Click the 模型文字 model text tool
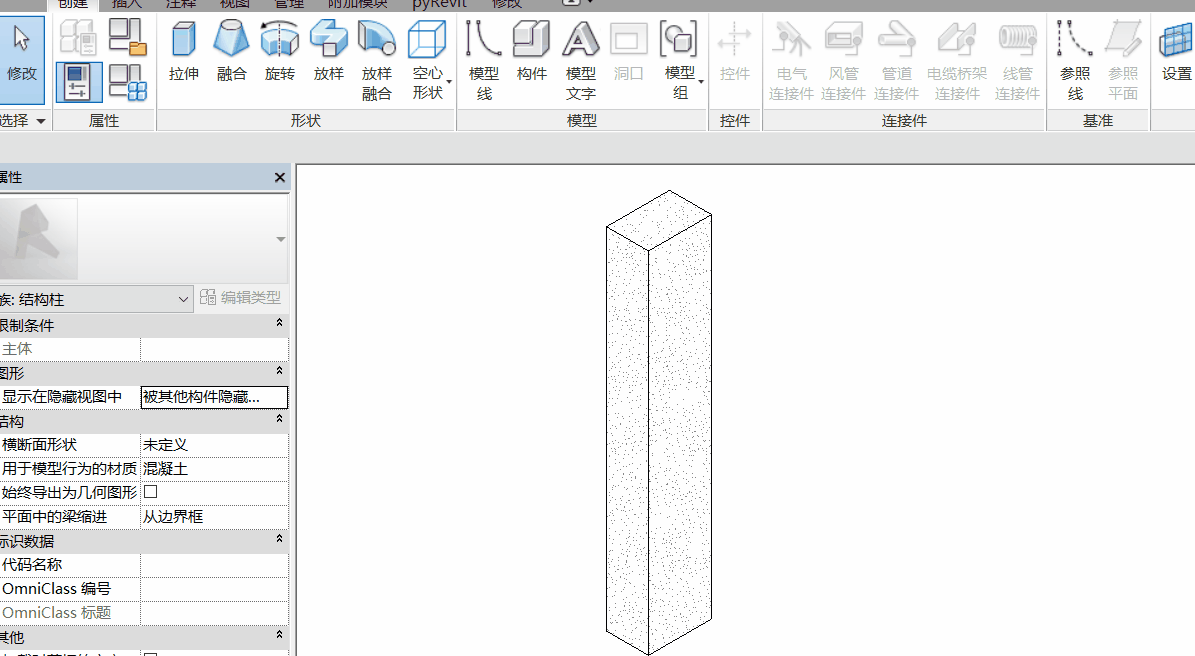This screenshot has height=656, width=1195. coord(581,61)
